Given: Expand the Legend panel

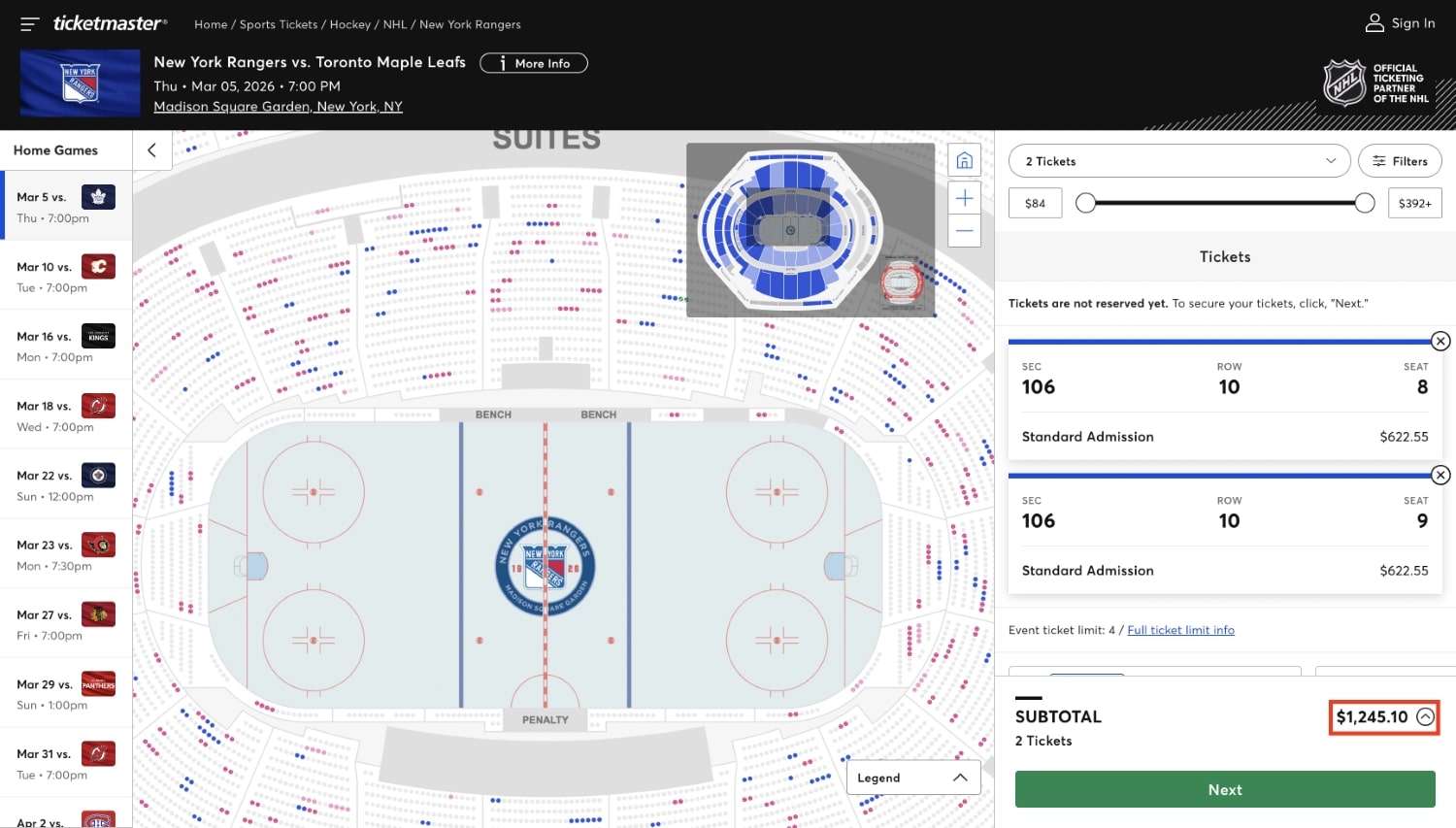Looking at the screenshot, I should (913, 778).
